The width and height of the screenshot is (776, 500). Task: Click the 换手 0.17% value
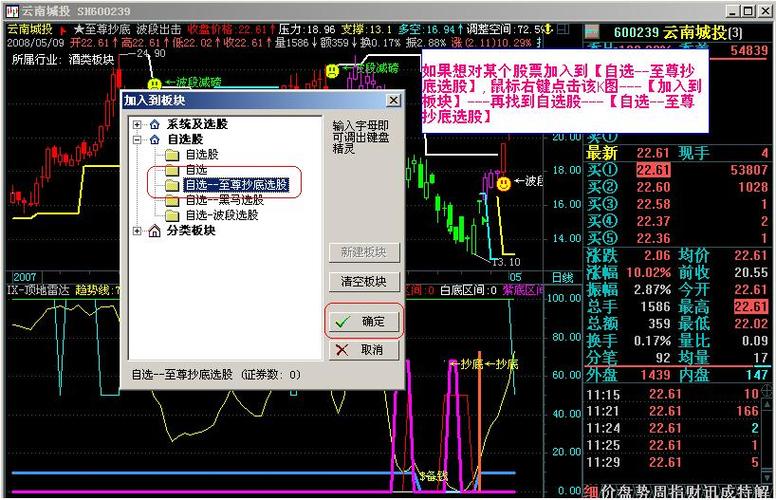pos(652,341)
